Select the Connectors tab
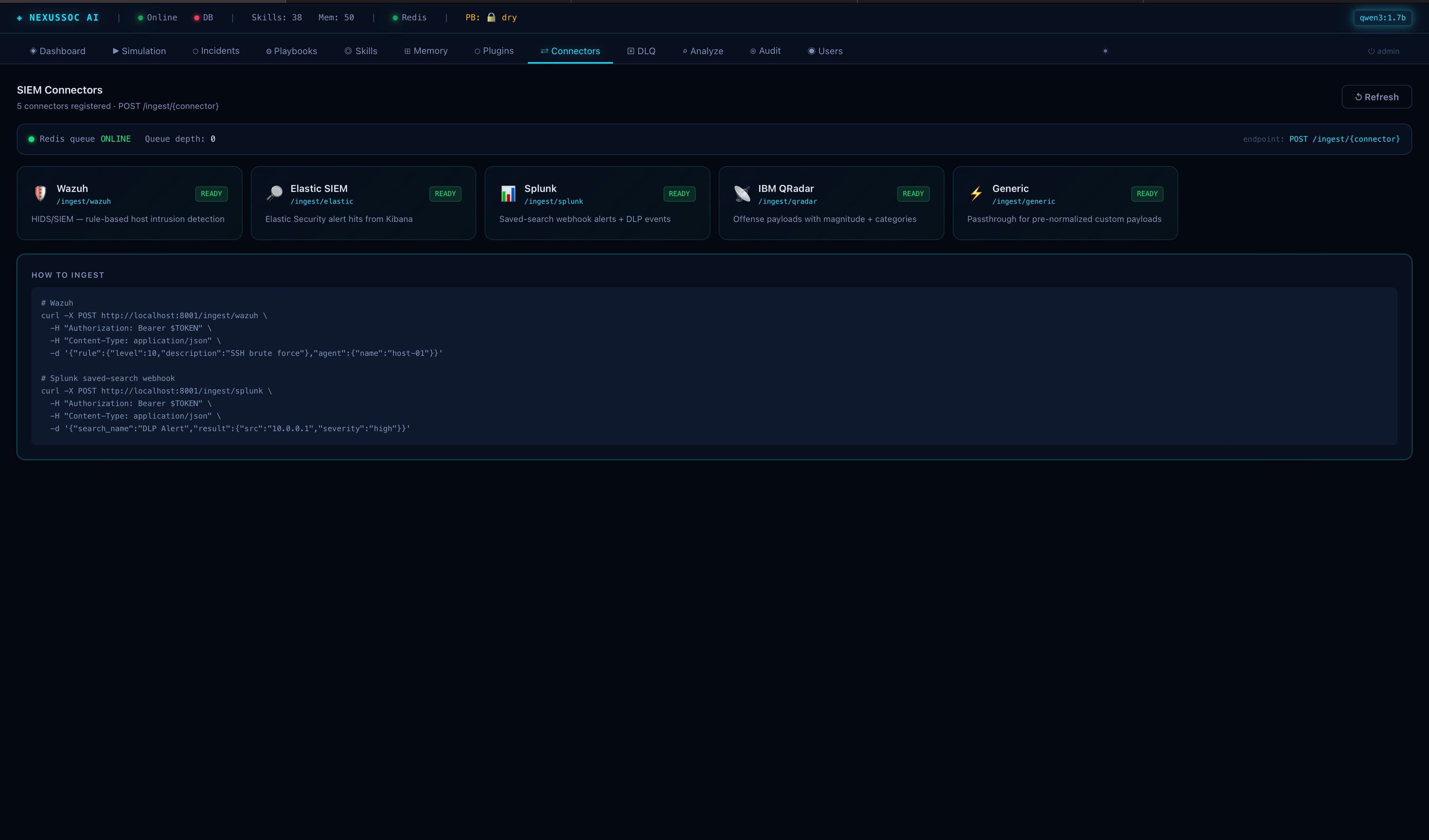 click(570, 51)
